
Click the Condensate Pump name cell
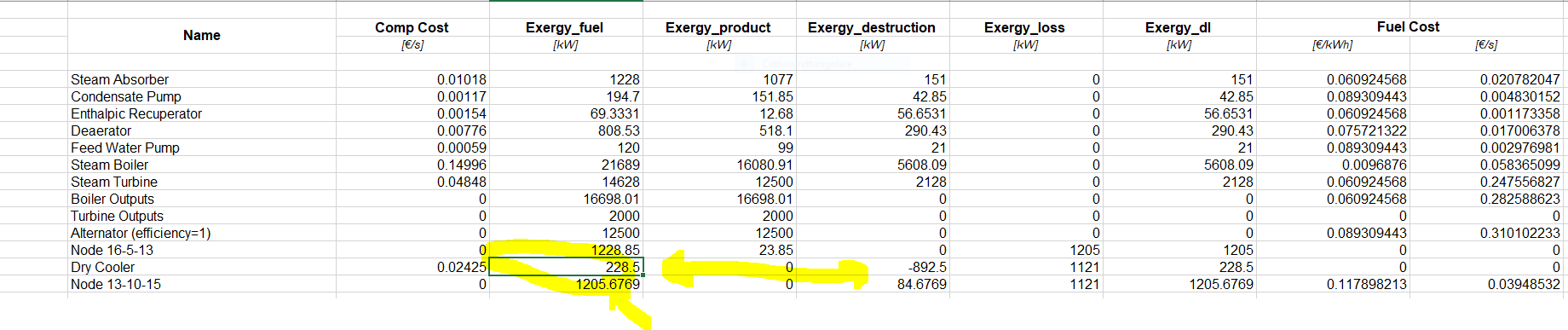202,96
